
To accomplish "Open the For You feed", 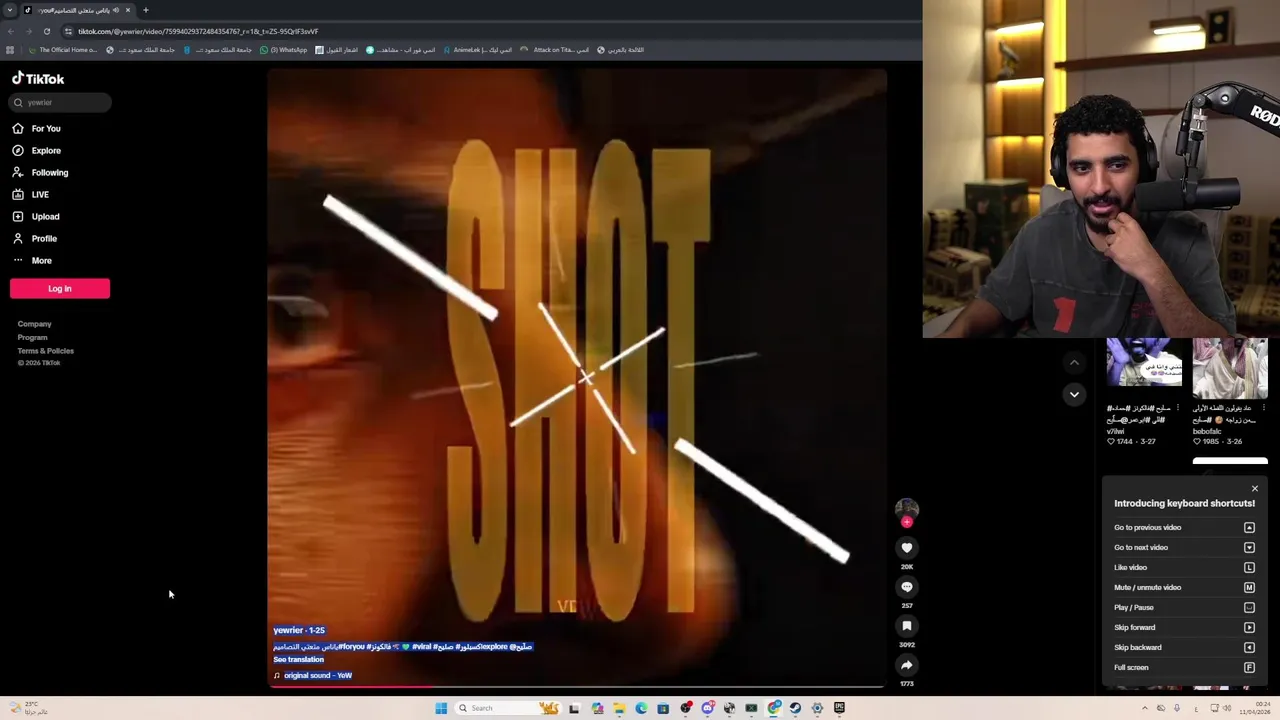I will pyautogui.click(x=37, y=128).
